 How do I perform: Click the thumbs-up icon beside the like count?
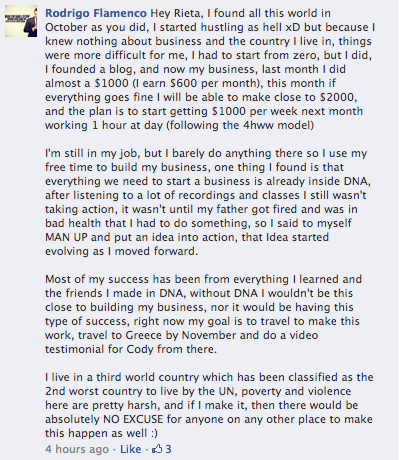(x=157, y=449)
